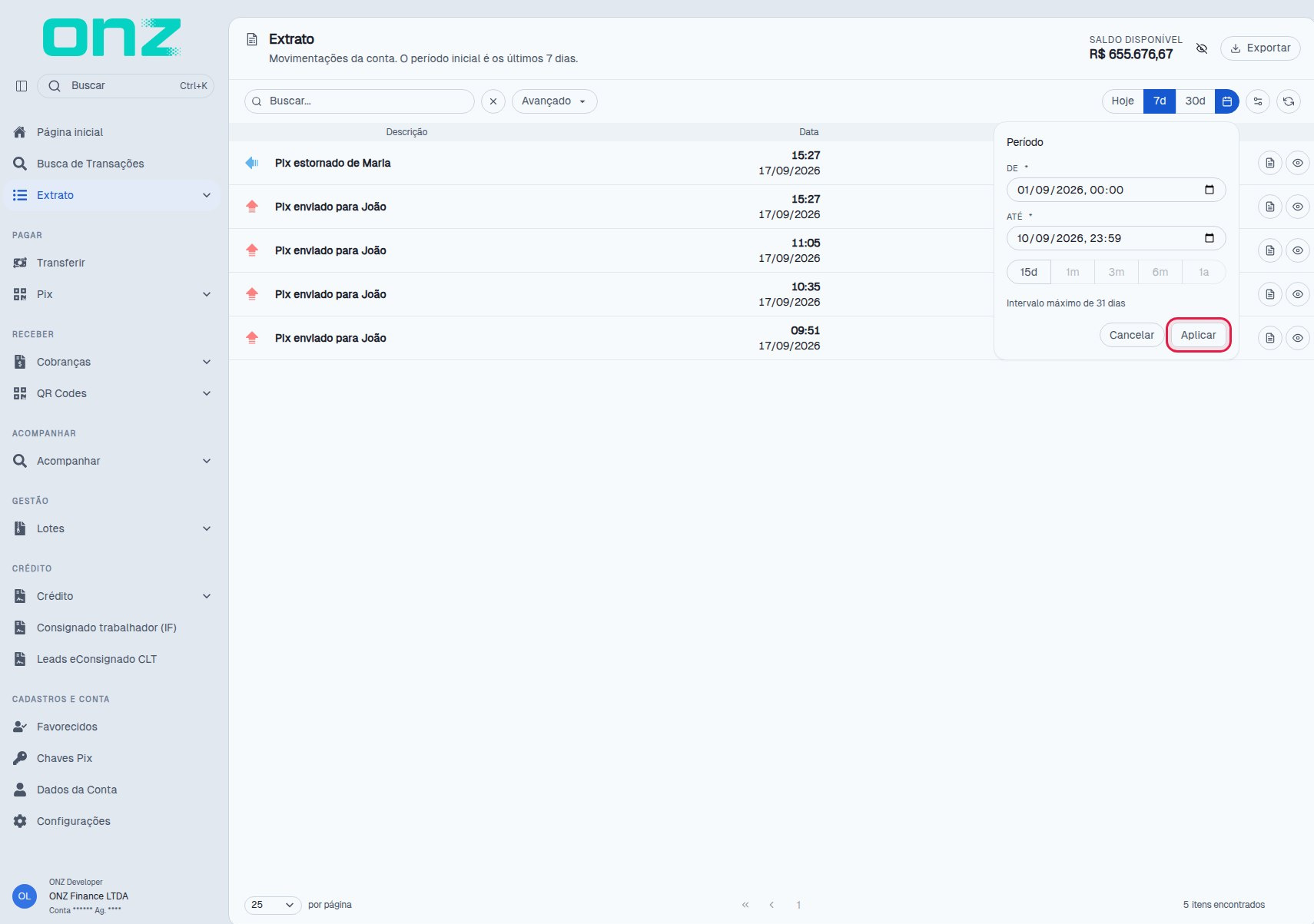This screenshot has height=924, width=1314.
Task: Choose the 15d interval preset
Action: click(1028, 272)
